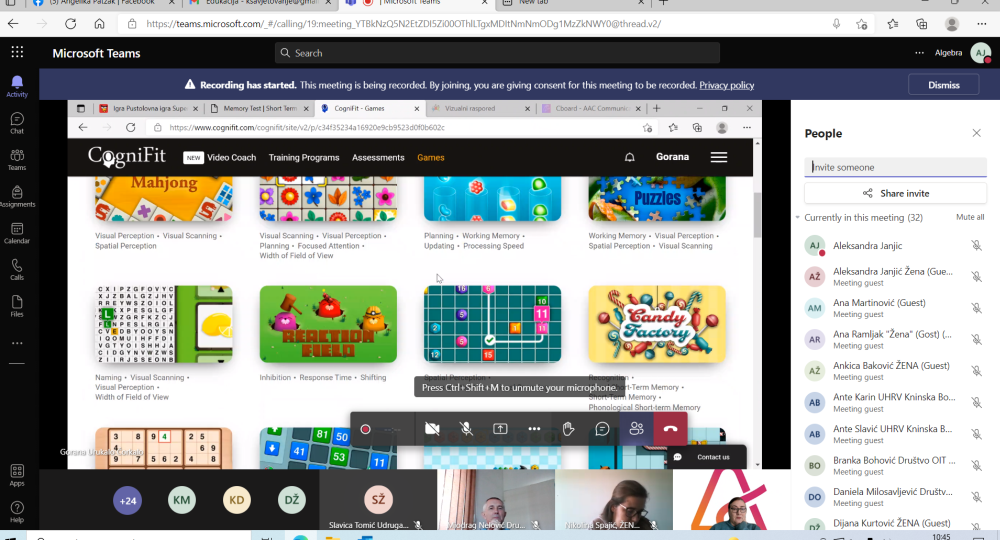Open Calls in the Teams sidebar

17,269
